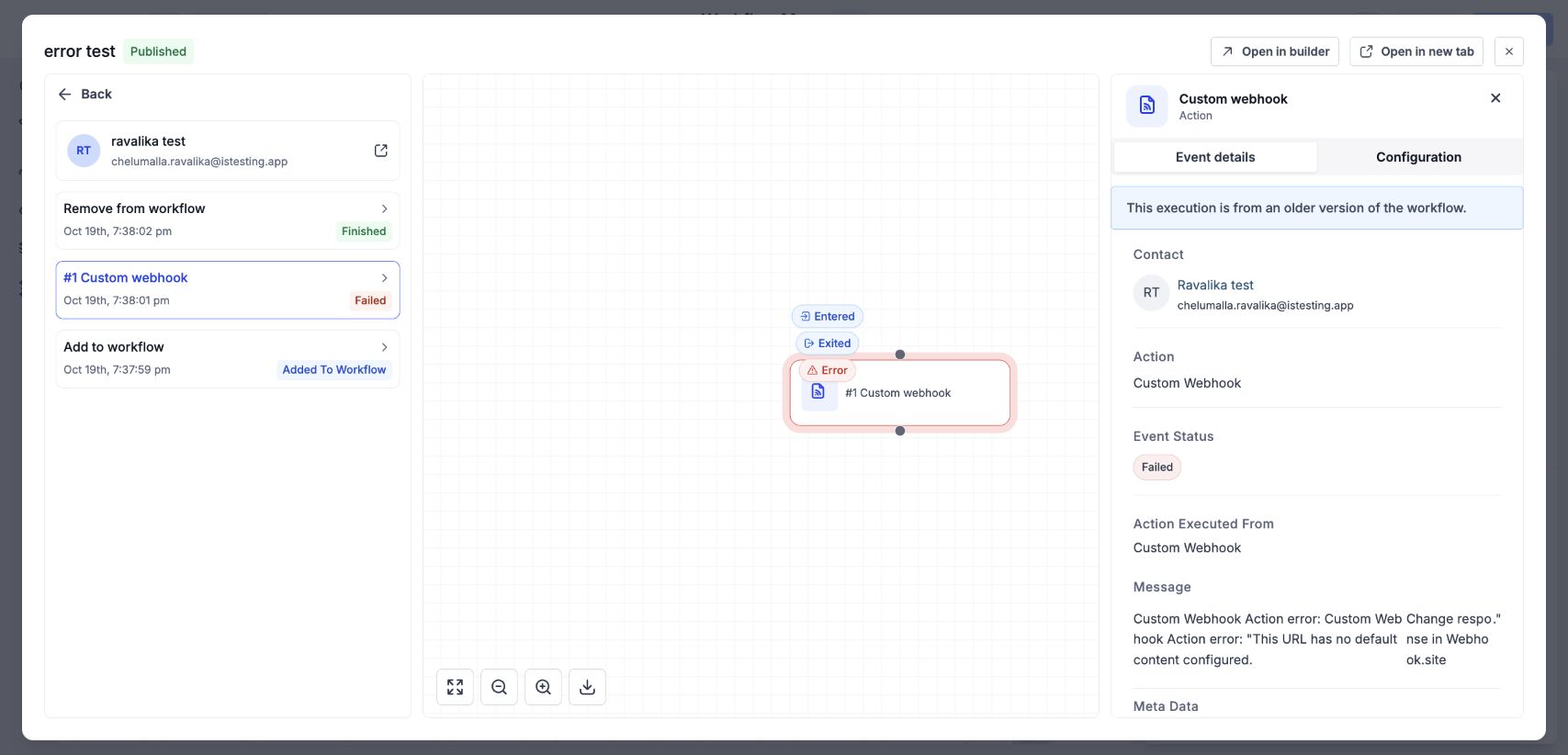Open workflow in builder
Viewport: 1568px width, 755px height.
click(x=1275, y=51)
